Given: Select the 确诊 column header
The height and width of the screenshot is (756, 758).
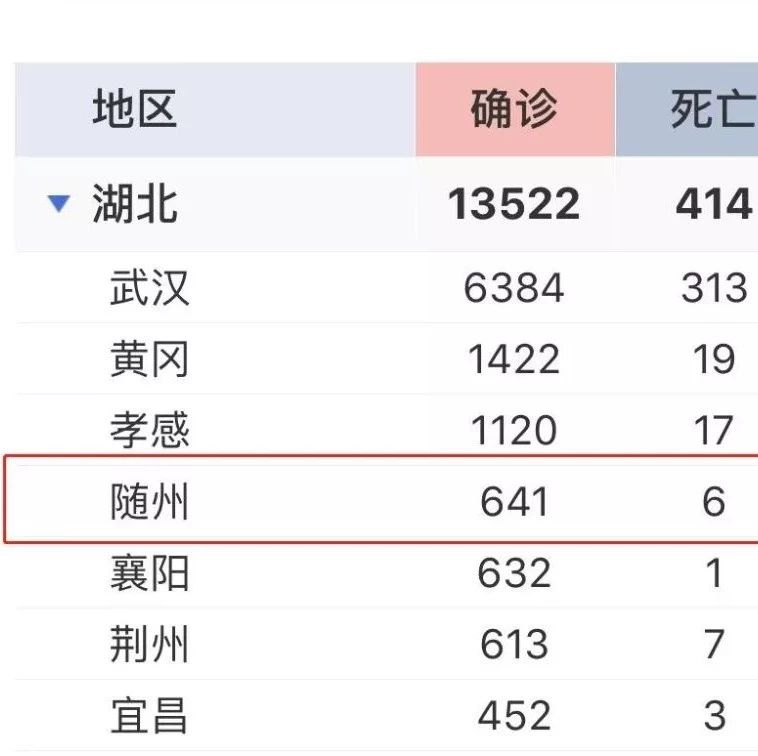Looking at the screenshot, I should pyautogui.click(x=515, y=109).
